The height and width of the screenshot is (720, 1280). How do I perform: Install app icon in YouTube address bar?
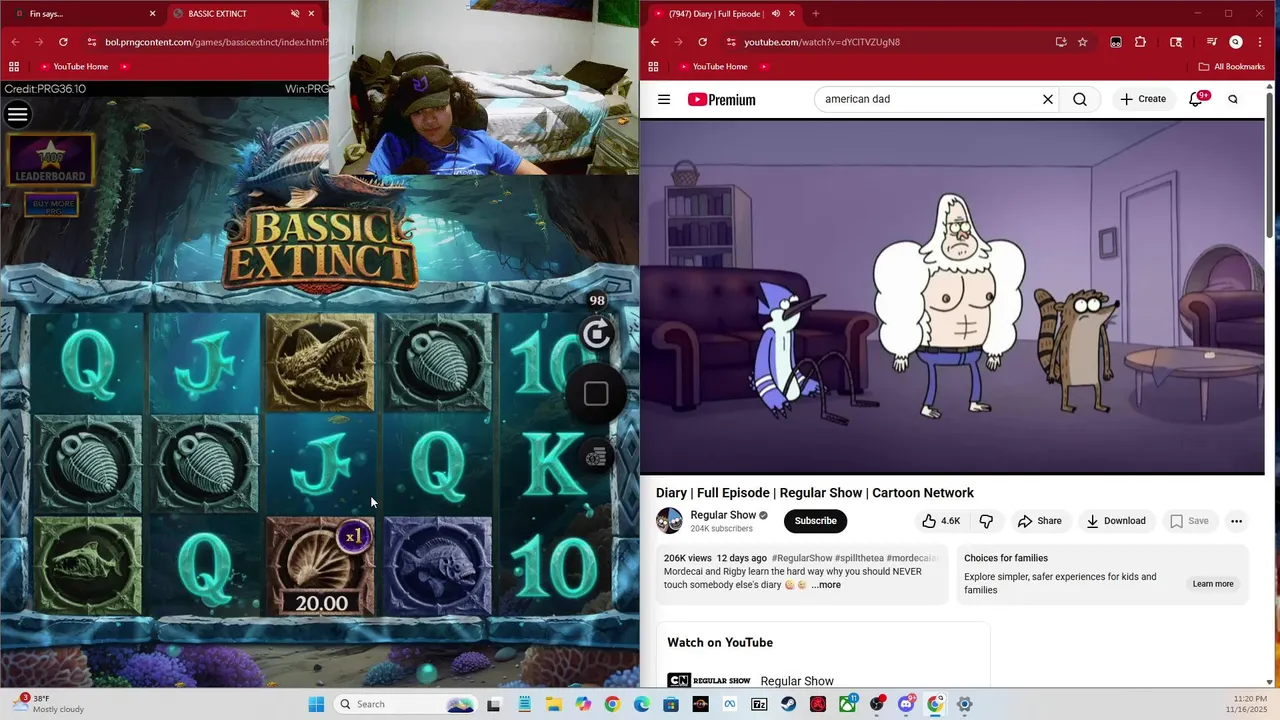(1061, 42)
